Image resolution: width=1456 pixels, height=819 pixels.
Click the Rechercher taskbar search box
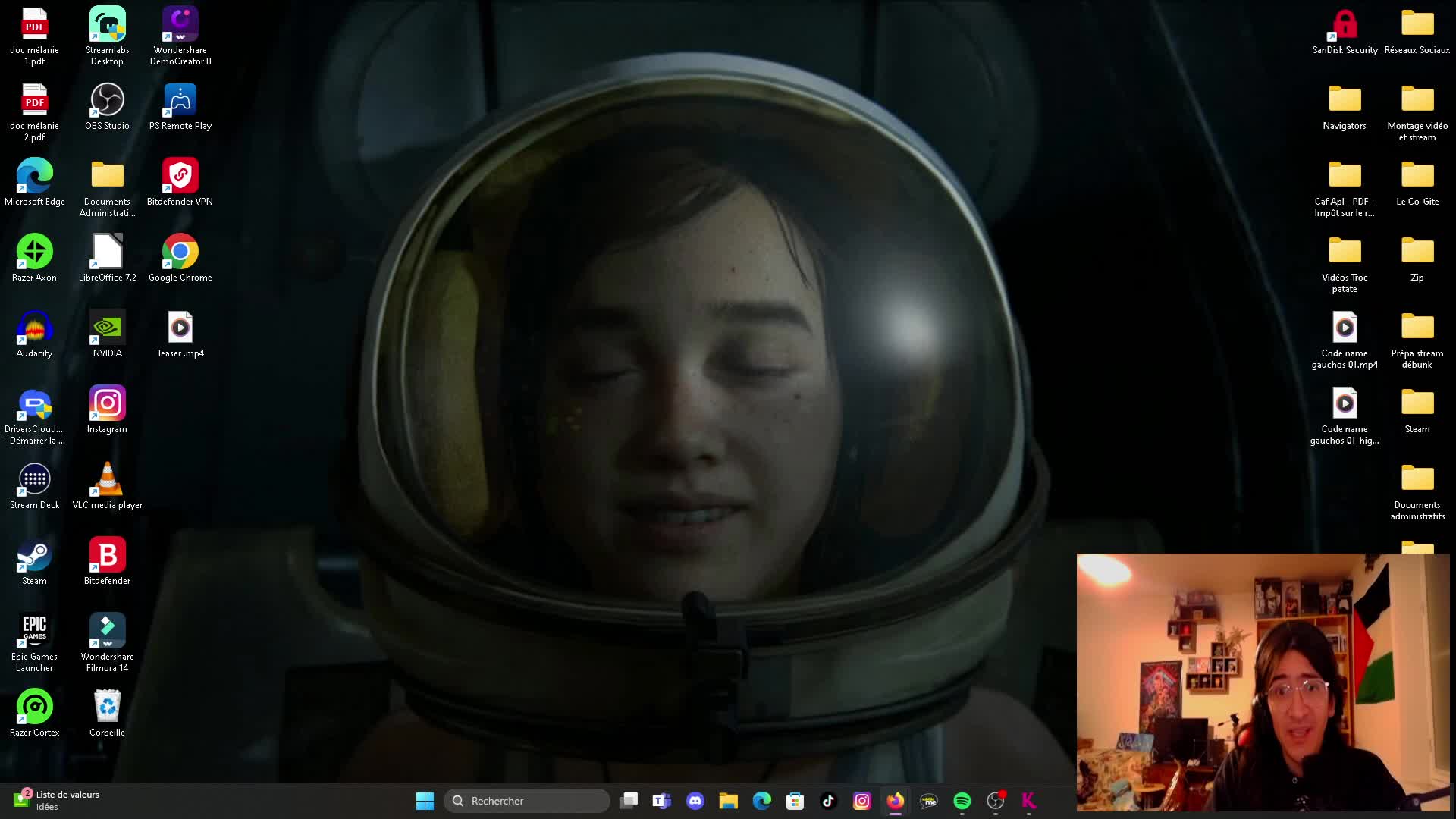click(x=527, y=801)
